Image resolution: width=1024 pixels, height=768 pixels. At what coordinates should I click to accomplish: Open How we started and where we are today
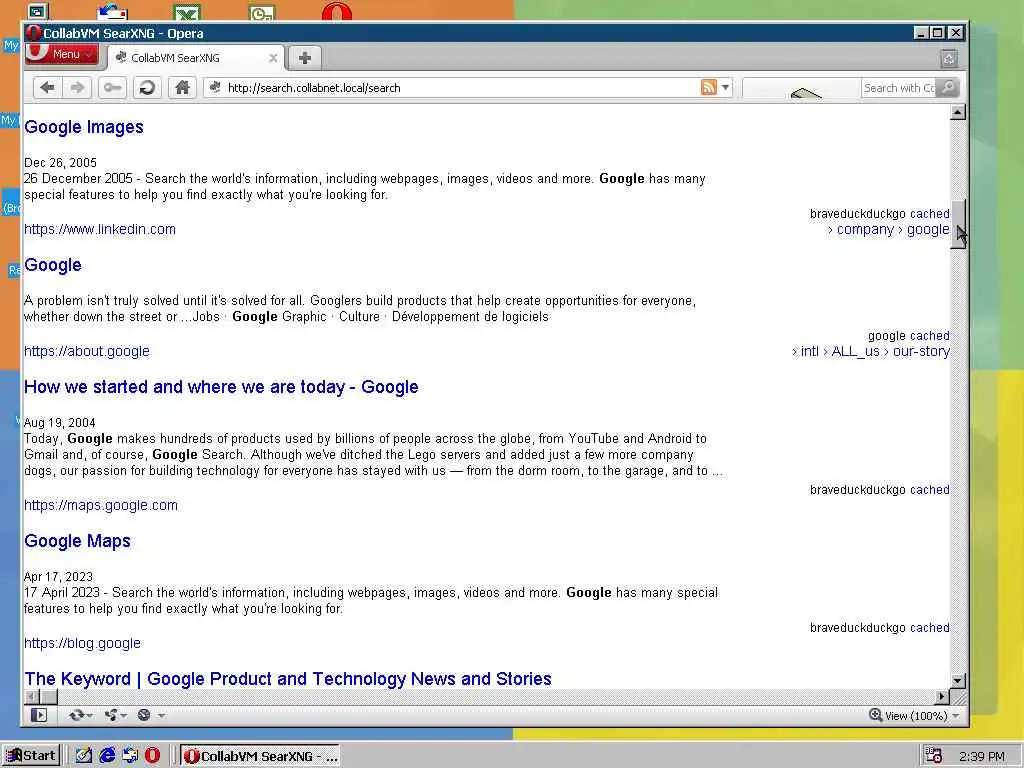tap(221, 387)
